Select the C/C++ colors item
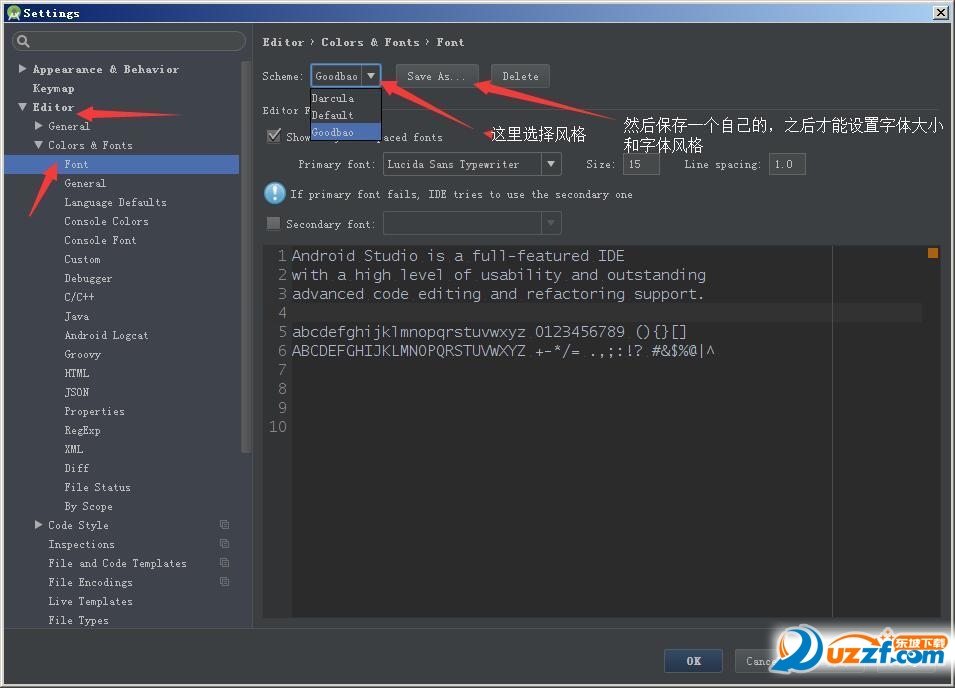This screenshot has height=688, width=955. 79,297
